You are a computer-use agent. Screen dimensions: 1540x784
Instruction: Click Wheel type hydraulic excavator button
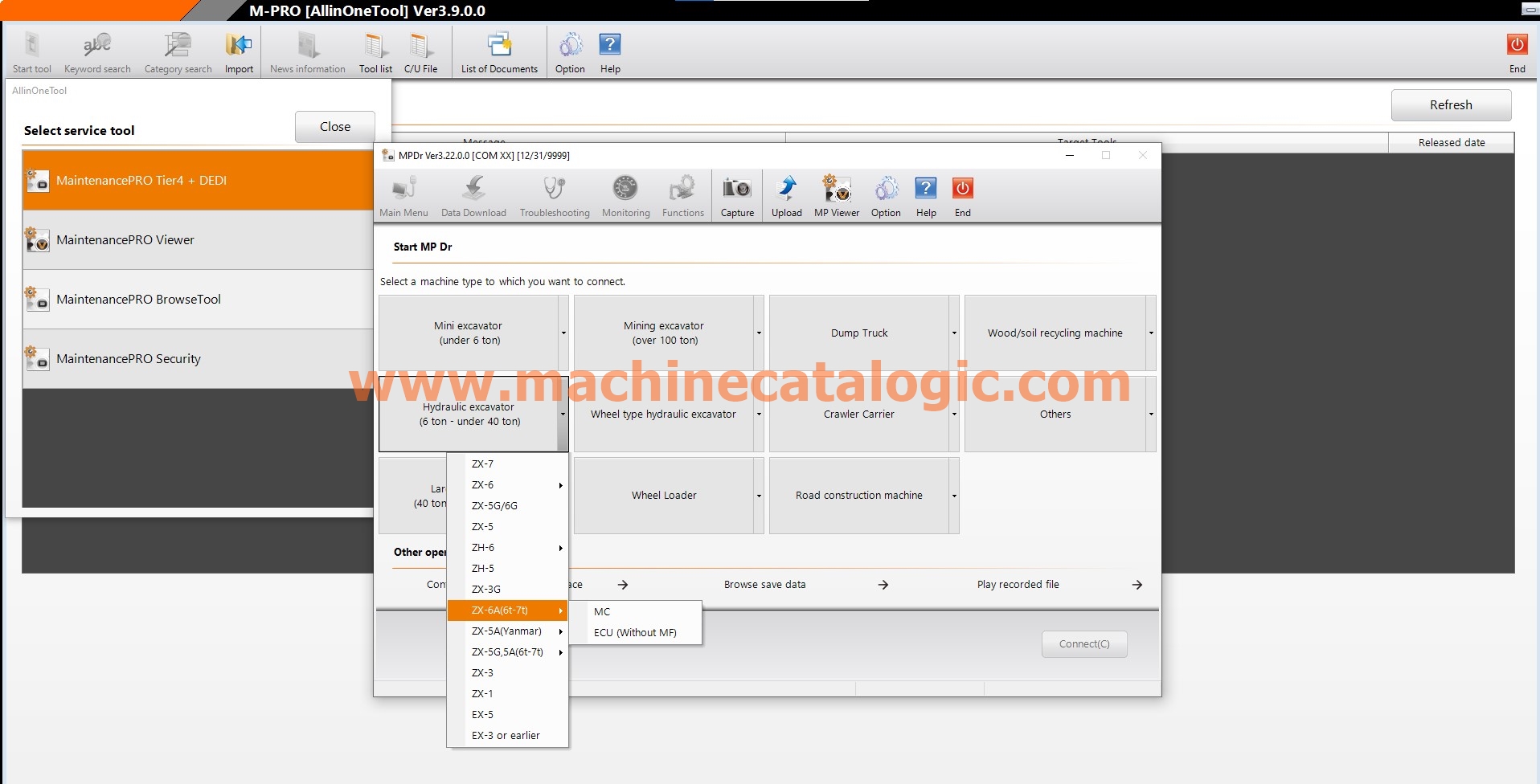664,414
